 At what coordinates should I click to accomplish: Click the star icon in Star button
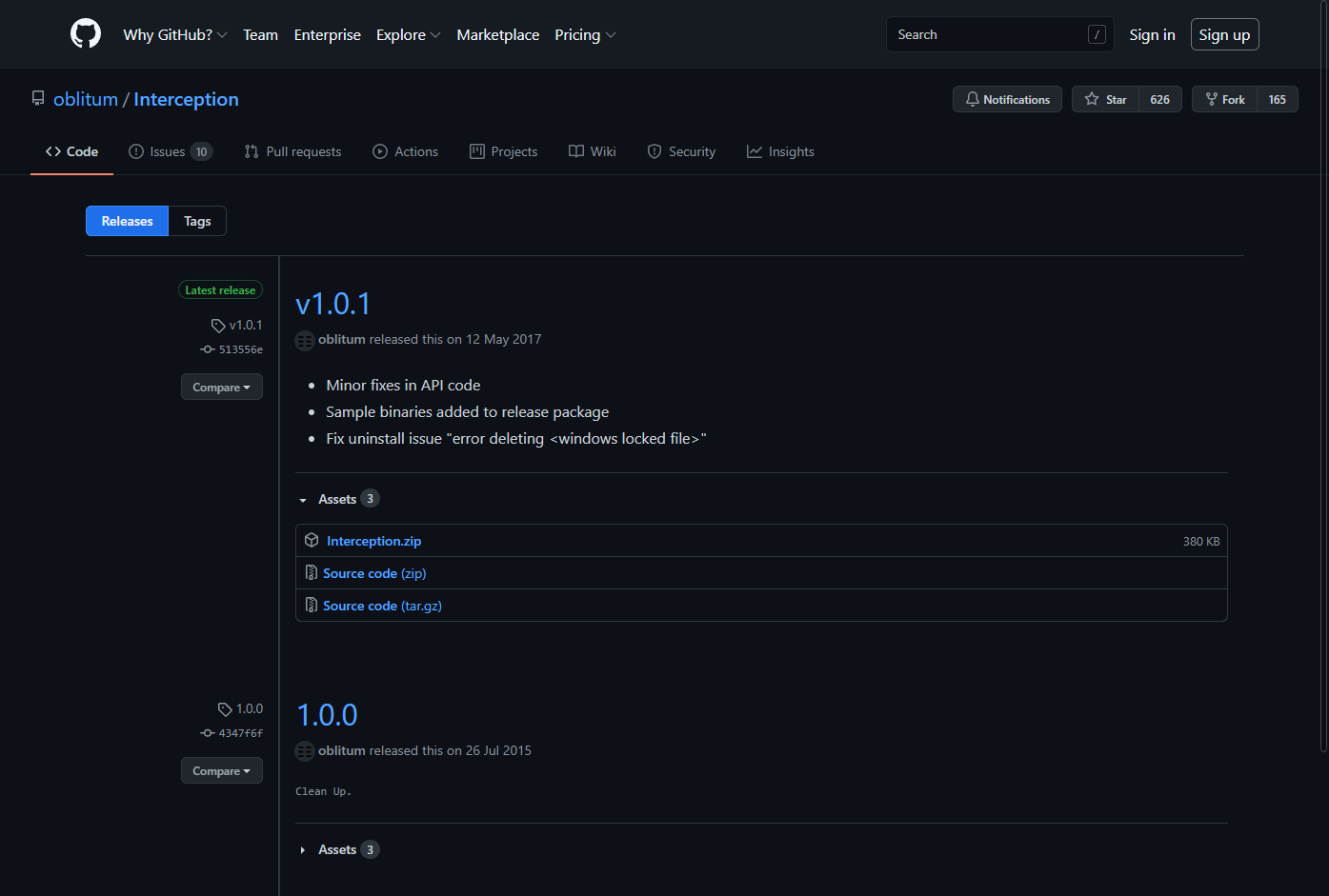click(1092, 99)
